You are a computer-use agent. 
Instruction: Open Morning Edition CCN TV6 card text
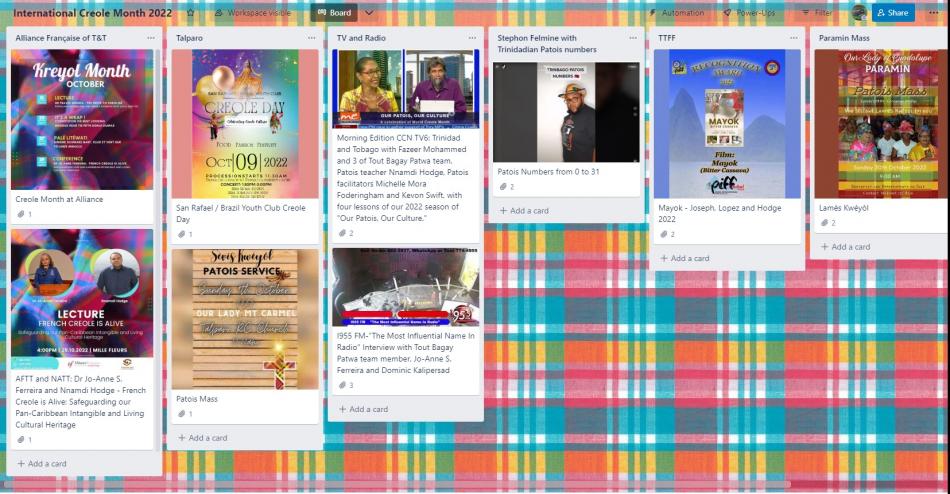[402, 178]
